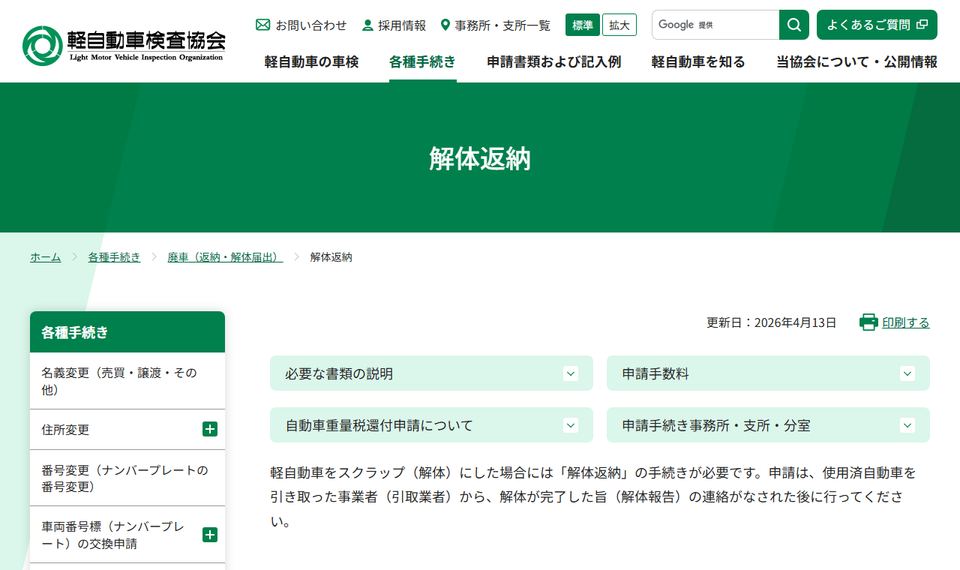Click external-link icon on よくあるご質問
The image size is (960, 570).
coord(922,24)
